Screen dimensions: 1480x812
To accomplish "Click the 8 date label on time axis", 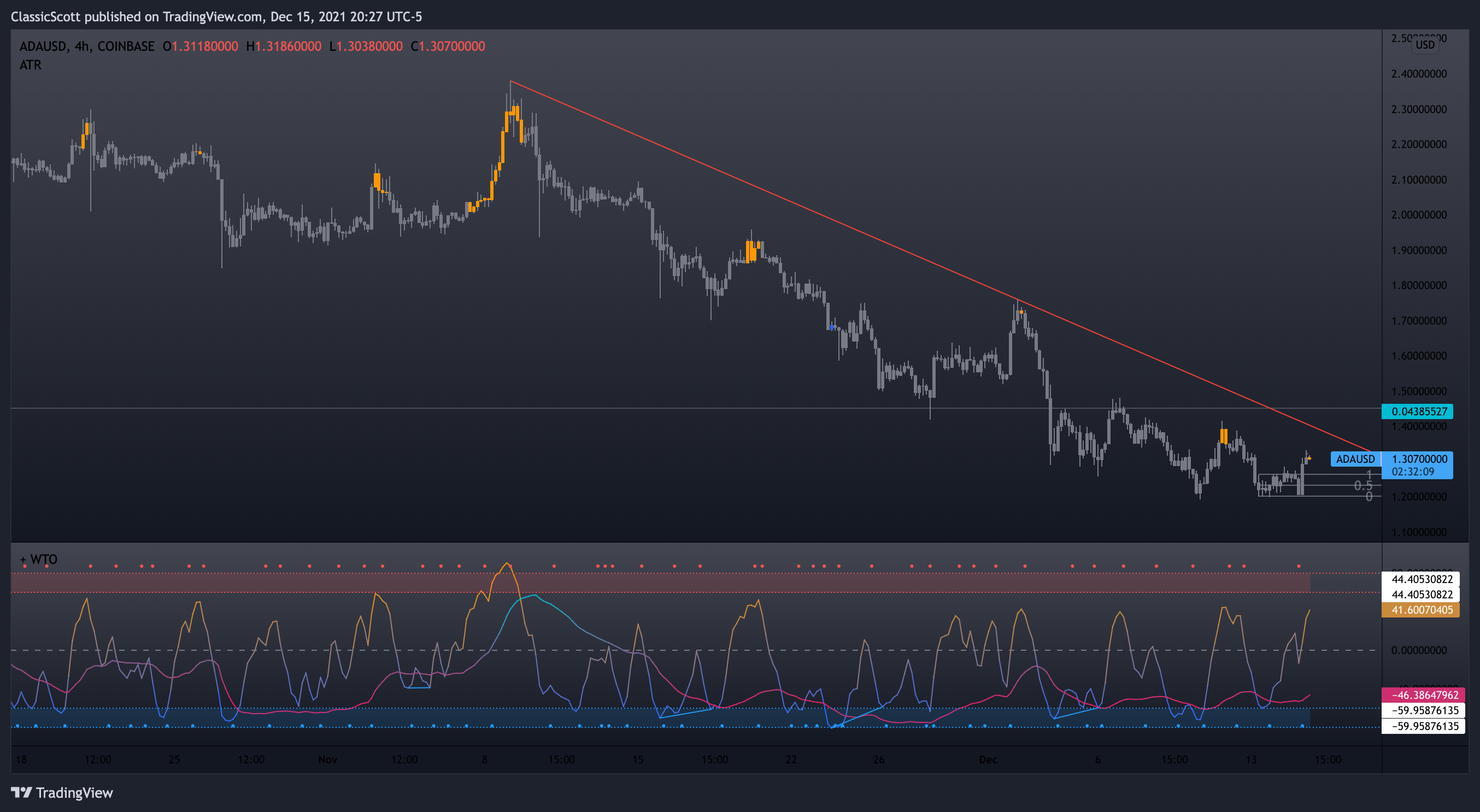I will tap(485, 759).
